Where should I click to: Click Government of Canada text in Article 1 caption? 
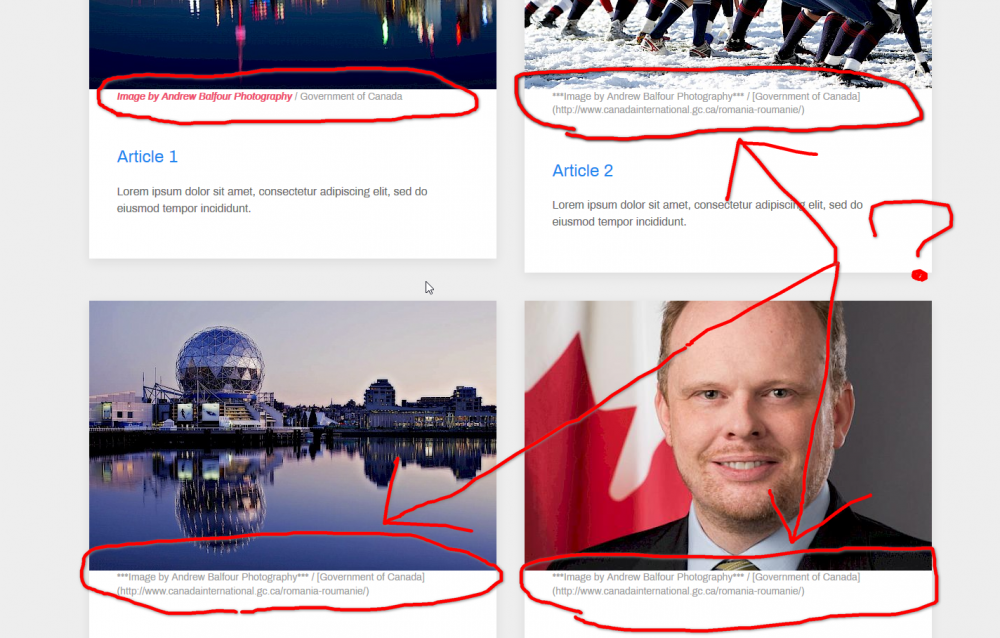pyautogui.click(x=351, y=96)
